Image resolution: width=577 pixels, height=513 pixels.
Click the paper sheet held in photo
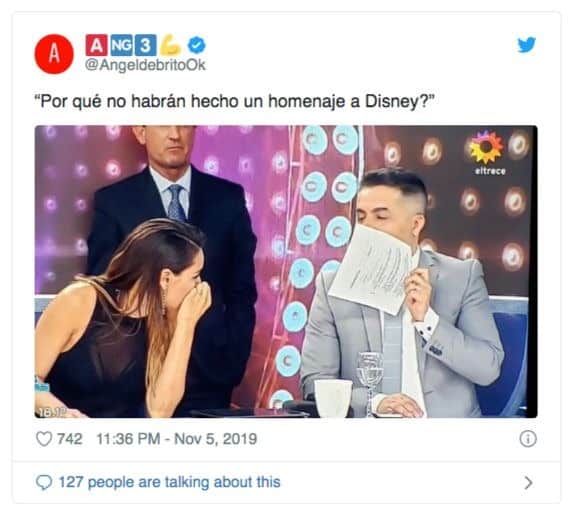[370, 269]
